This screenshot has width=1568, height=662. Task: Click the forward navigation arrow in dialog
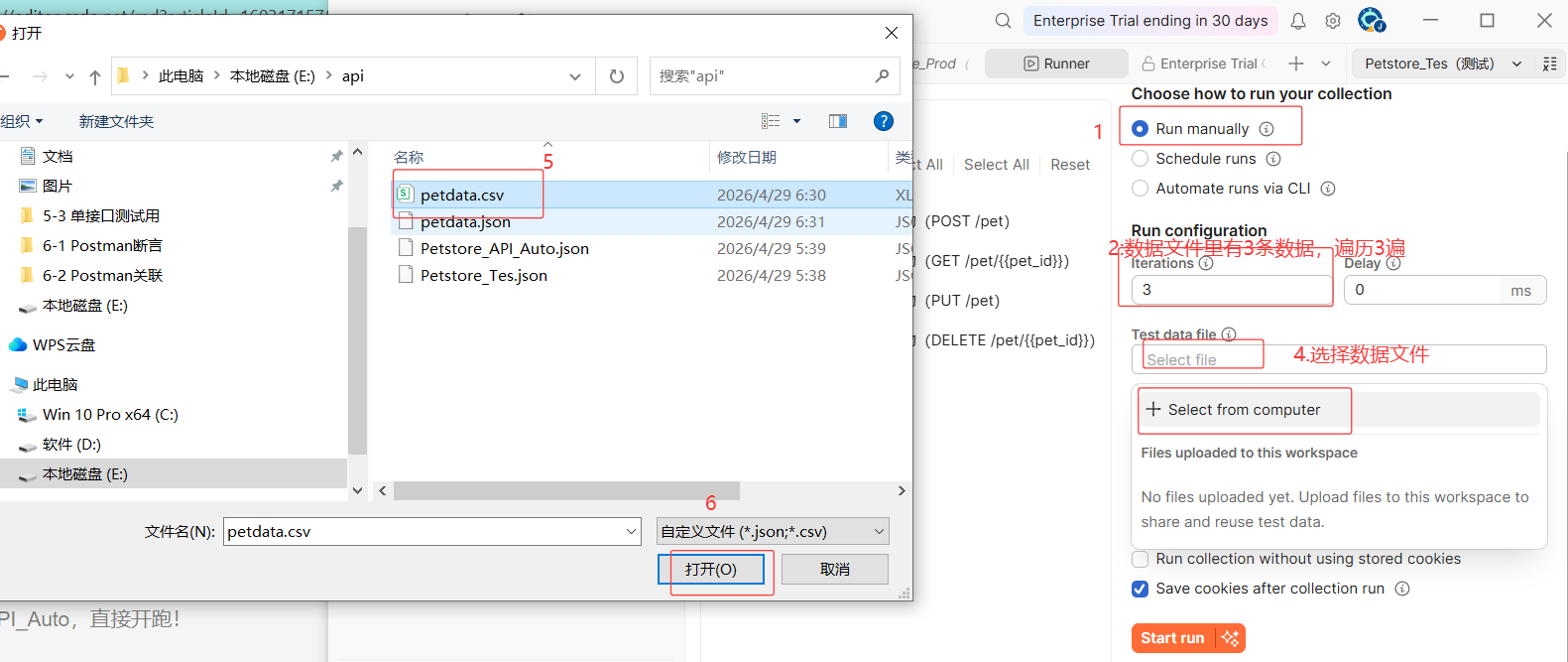point(40,76)
